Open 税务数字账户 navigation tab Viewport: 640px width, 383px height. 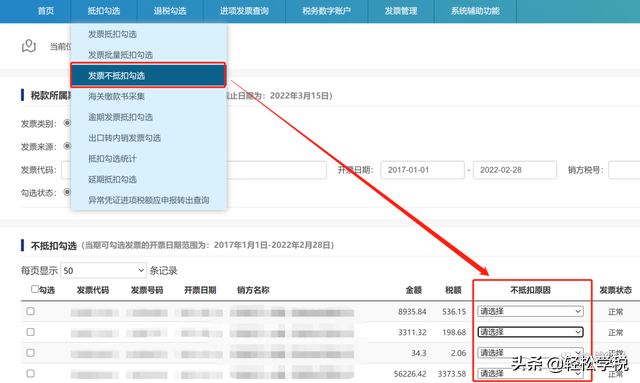[x=327, y=11]
